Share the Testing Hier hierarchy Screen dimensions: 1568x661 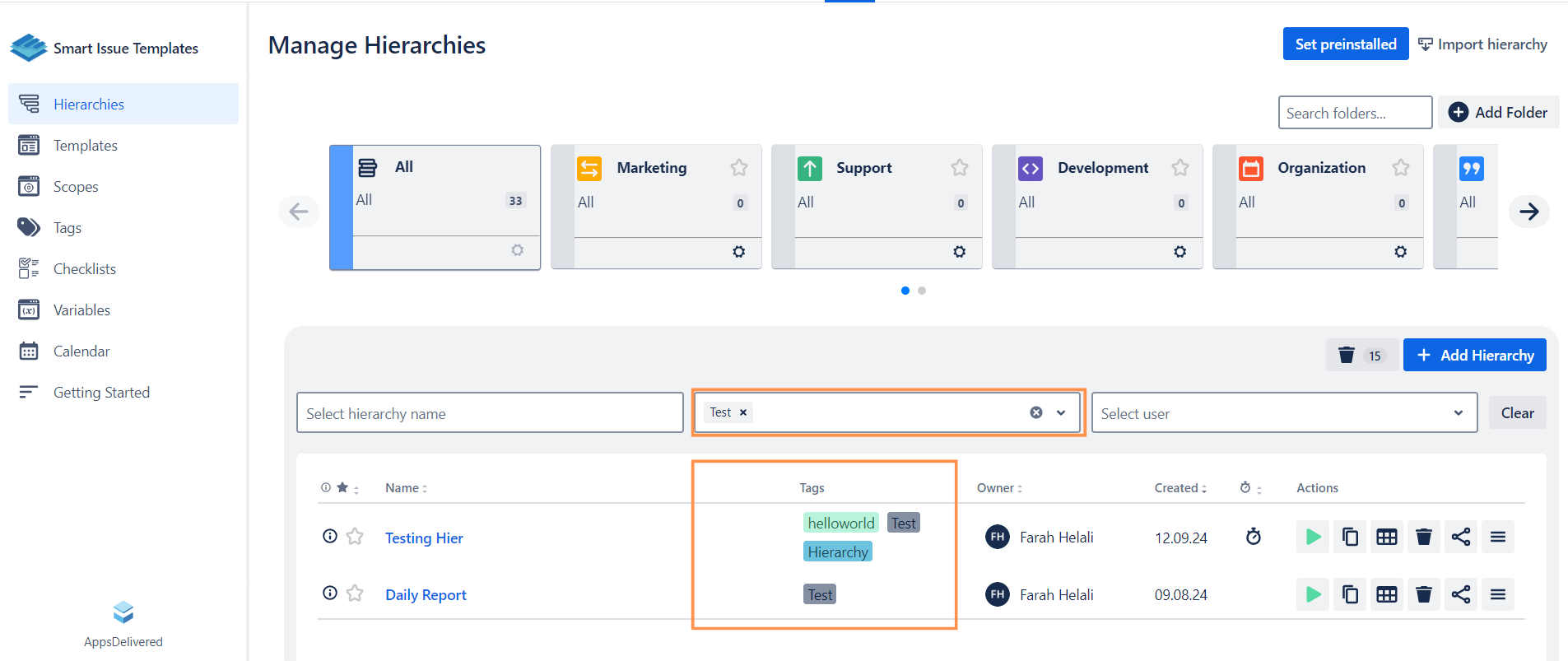pyautogui.click(x=1461, y=538)
